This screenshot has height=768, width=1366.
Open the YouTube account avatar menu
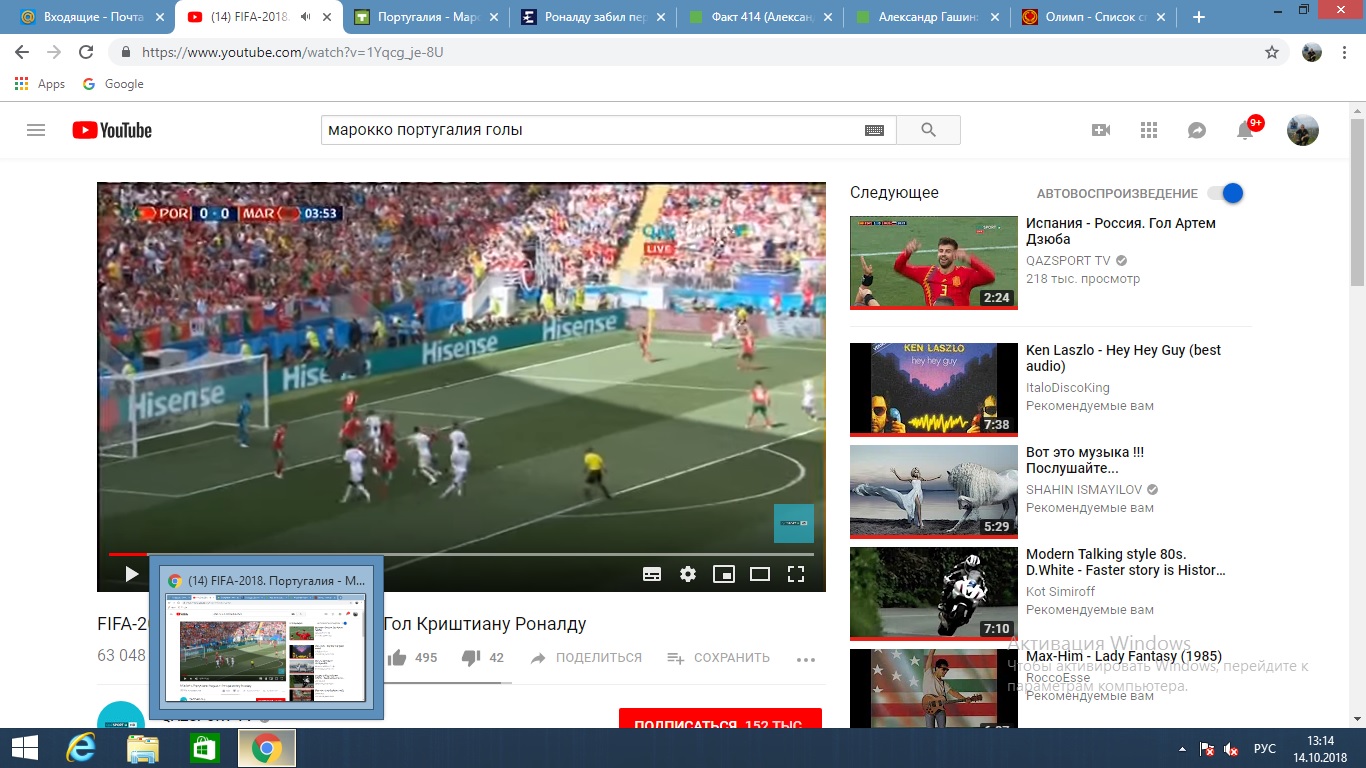1302,130
